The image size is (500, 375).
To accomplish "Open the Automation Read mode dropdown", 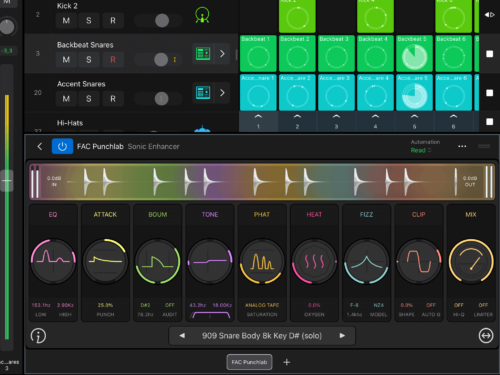I will click(x=421, y=150).
